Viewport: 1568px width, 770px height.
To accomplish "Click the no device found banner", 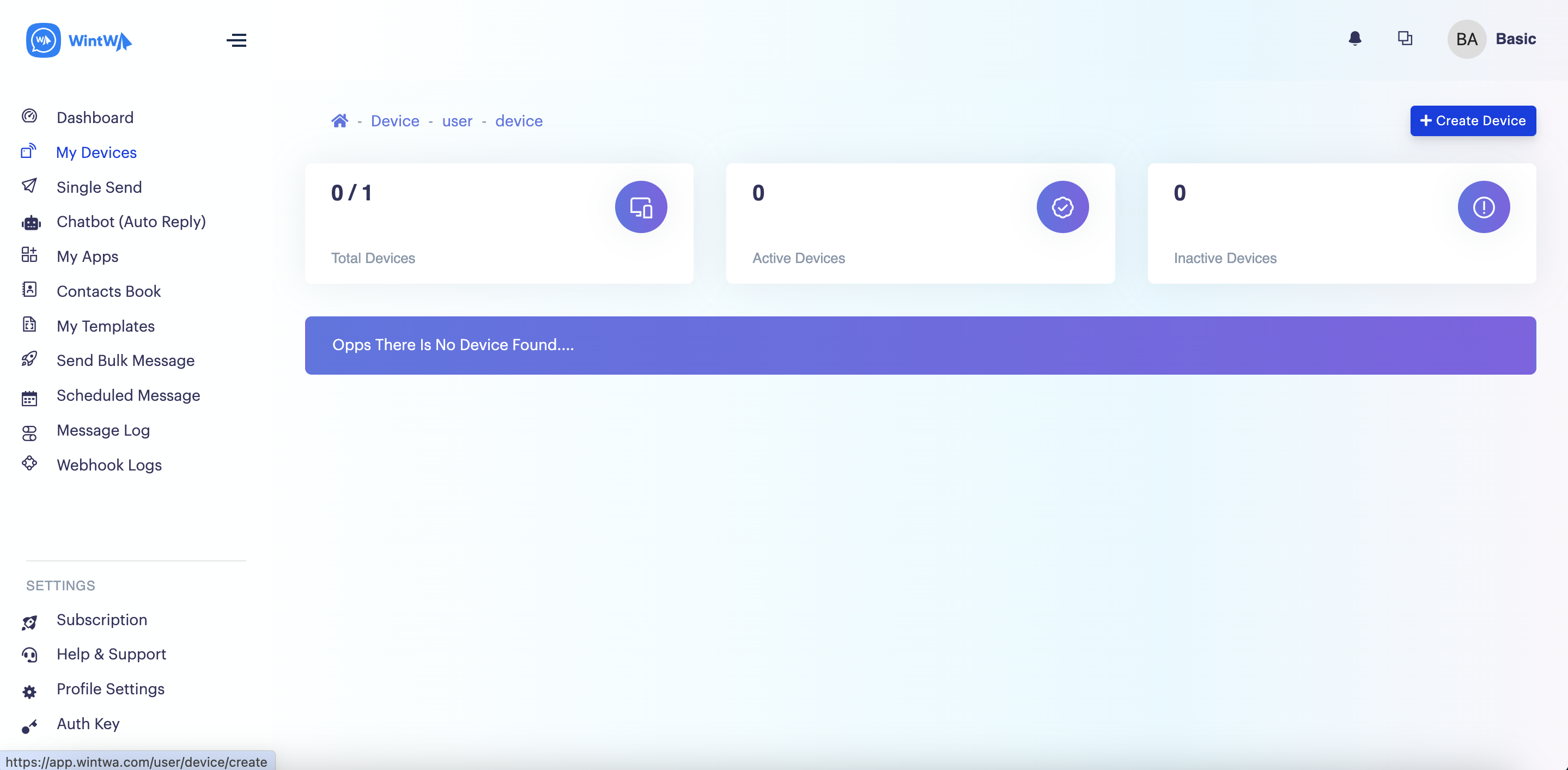I will coord(920,345).
